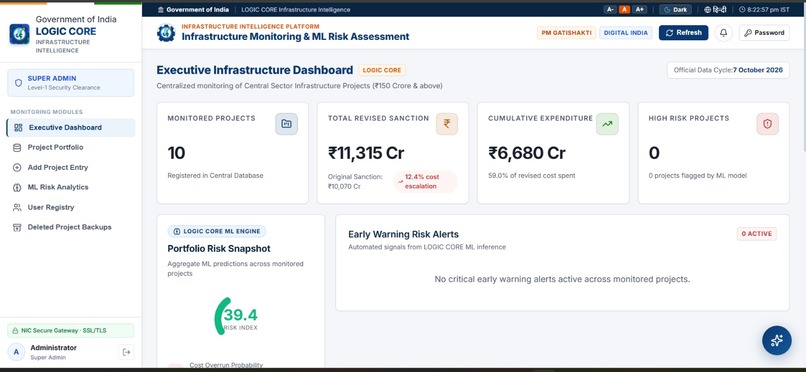Click the 'Early Warning Risk Alerts' heading
The image size is (806, 372).
403,234
